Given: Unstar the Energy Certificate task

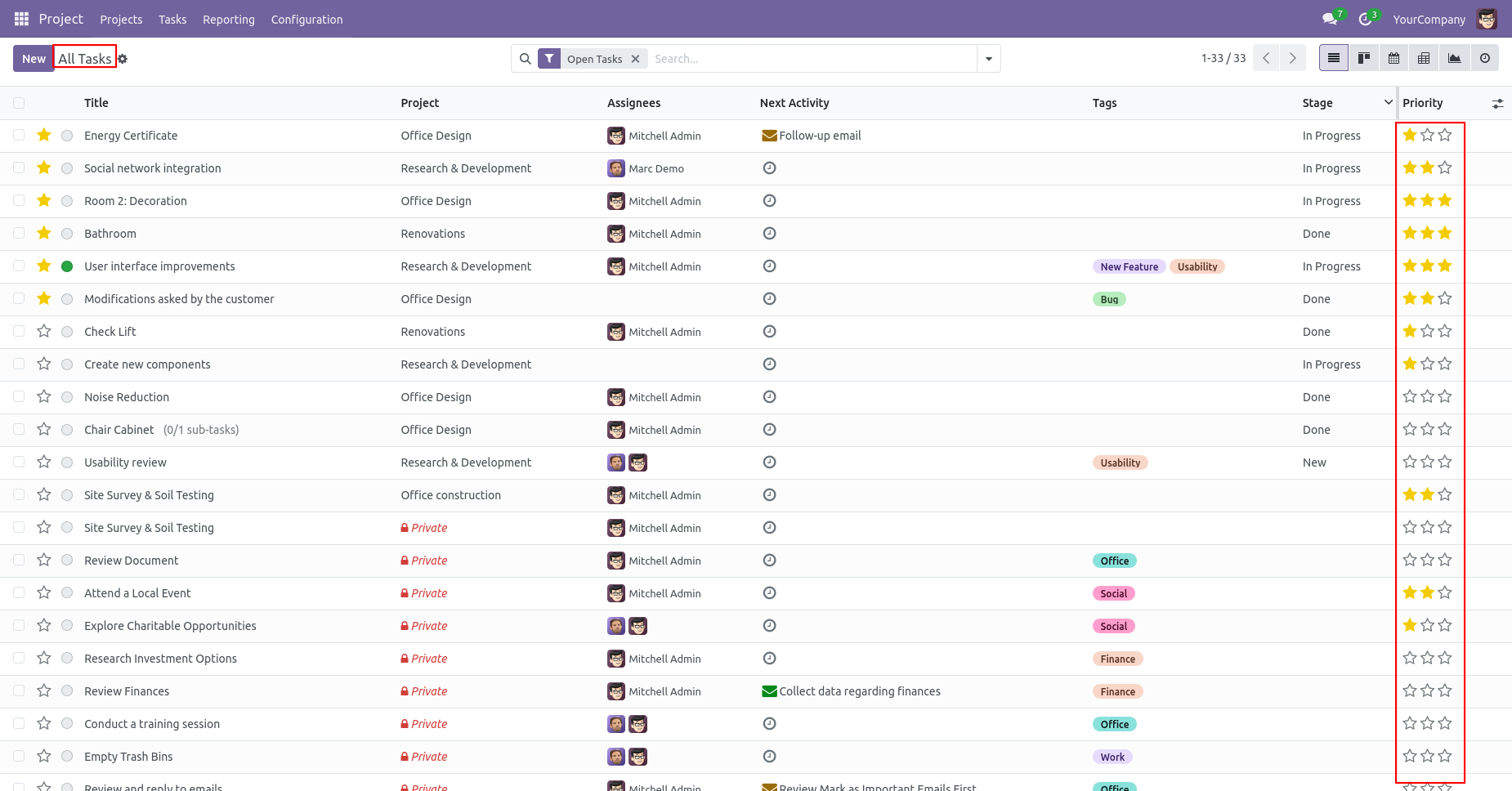Looking at the screenshot, I should 44,135.
